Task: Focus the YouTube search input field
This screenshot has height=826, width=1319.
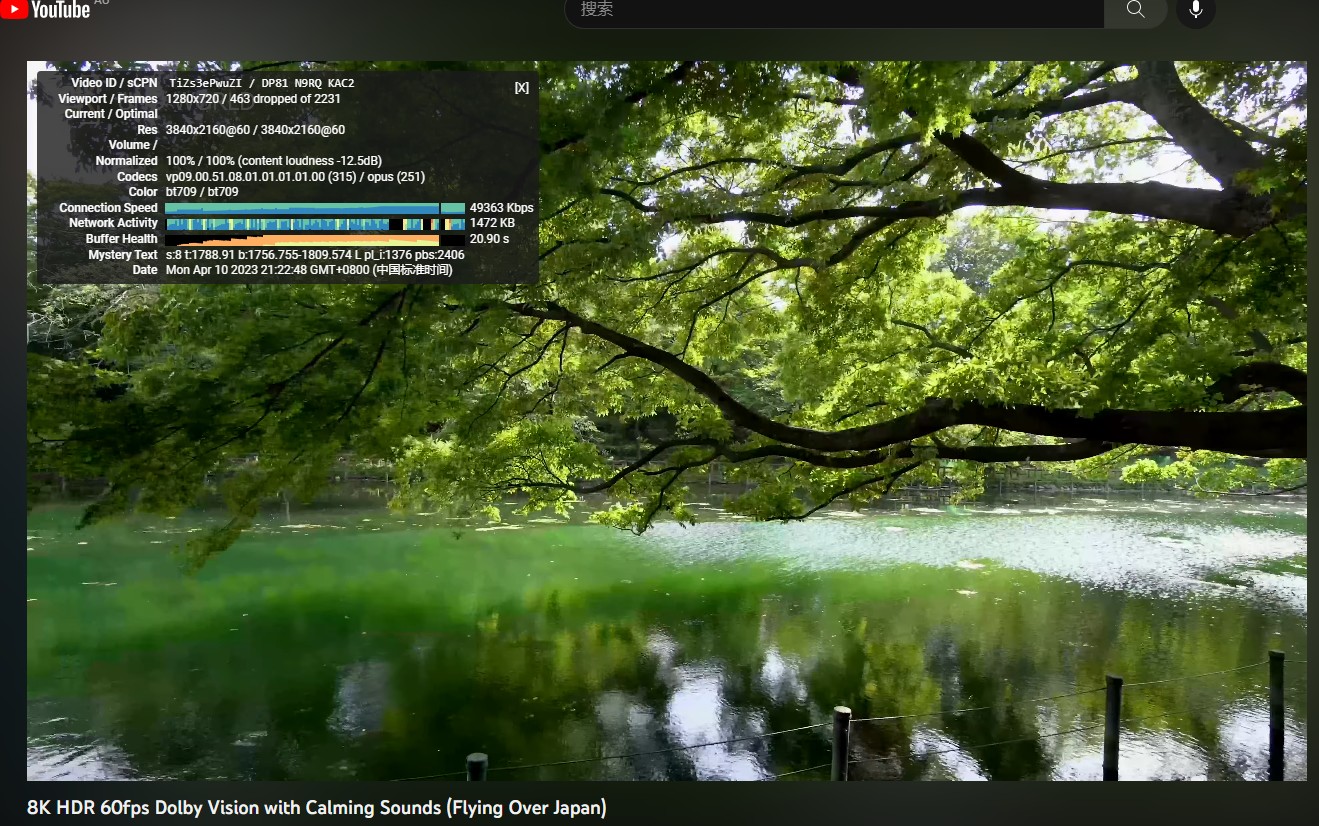Action: click(x=835, y=10)
